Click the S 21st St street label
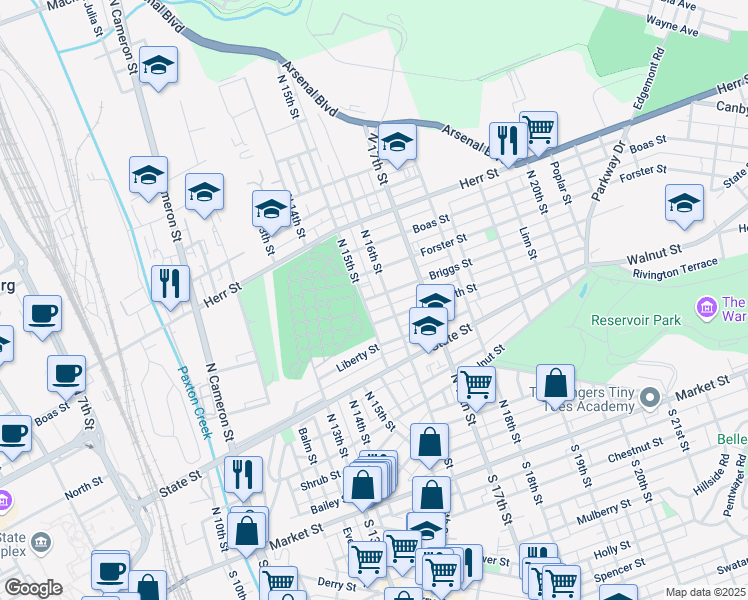This screenshot has width=748, height=600. coord(678,430)
